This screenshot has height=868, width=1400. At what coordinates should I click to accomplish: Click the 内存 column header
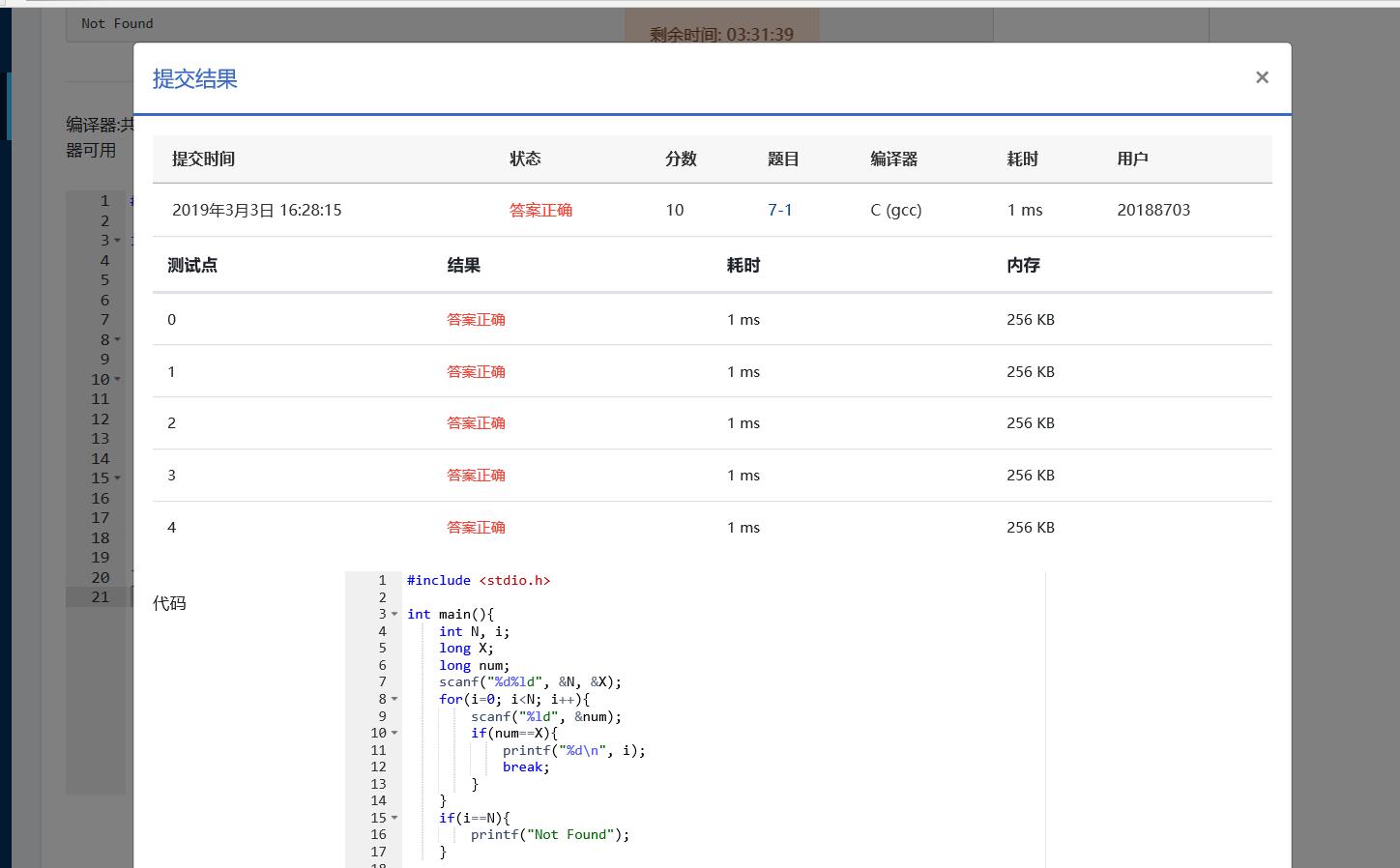point(1023,265)
